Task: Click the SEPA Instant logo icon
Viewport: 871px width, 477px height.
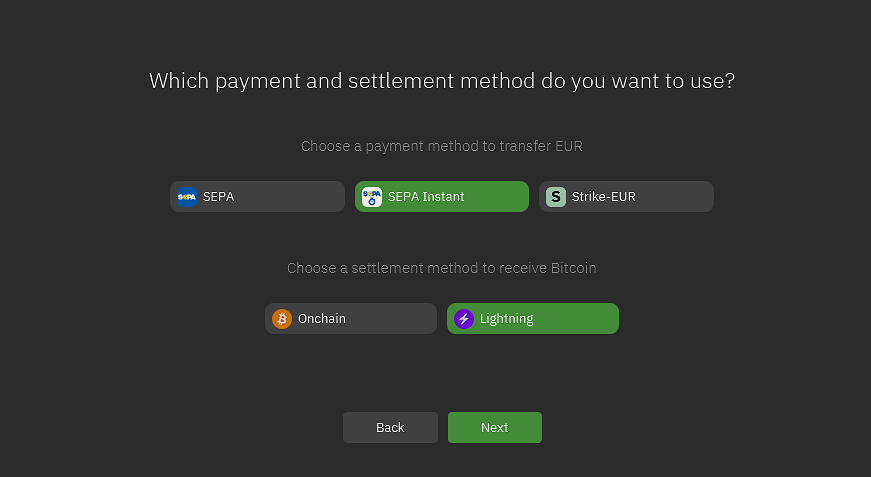Action: coord(372,197)
